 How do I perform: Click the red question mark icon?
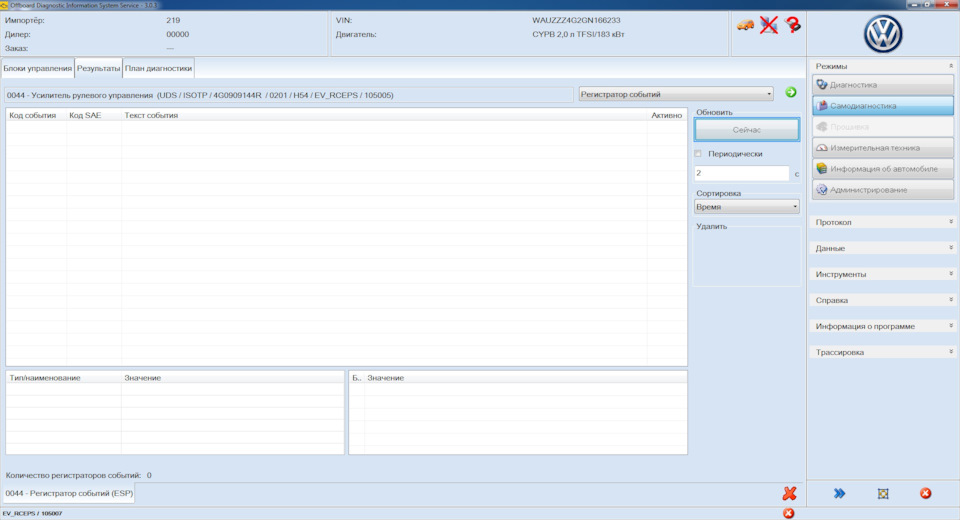pos(793,25)
